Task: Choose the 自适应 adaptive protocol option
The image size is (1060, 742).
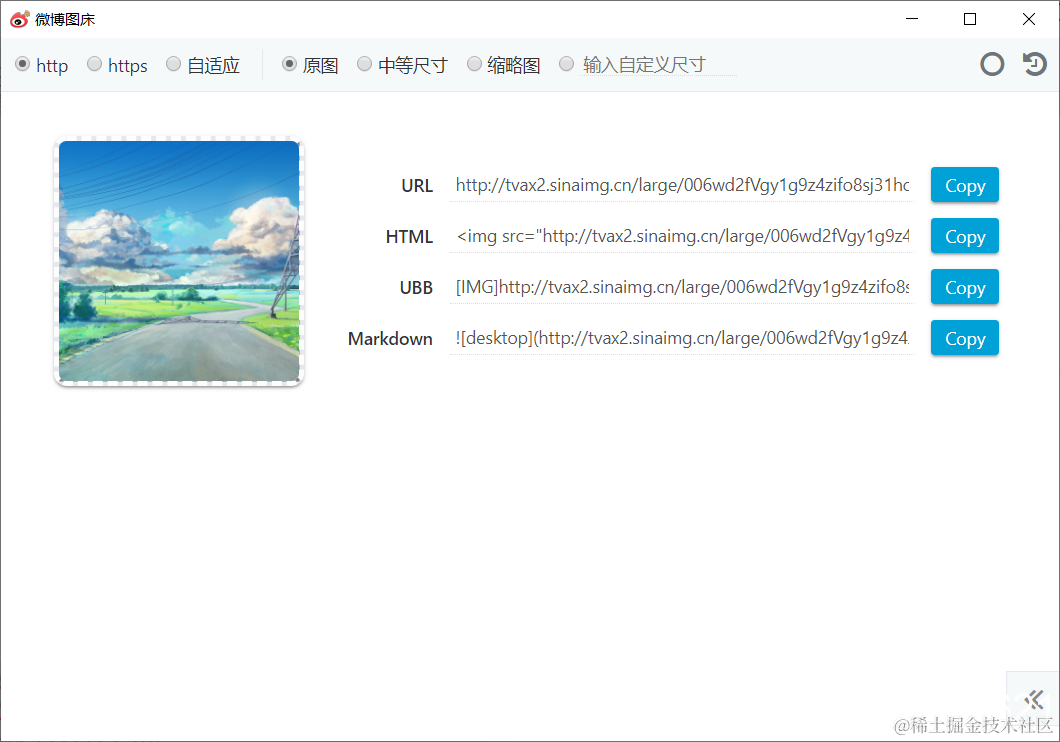Action: [172, 64]
